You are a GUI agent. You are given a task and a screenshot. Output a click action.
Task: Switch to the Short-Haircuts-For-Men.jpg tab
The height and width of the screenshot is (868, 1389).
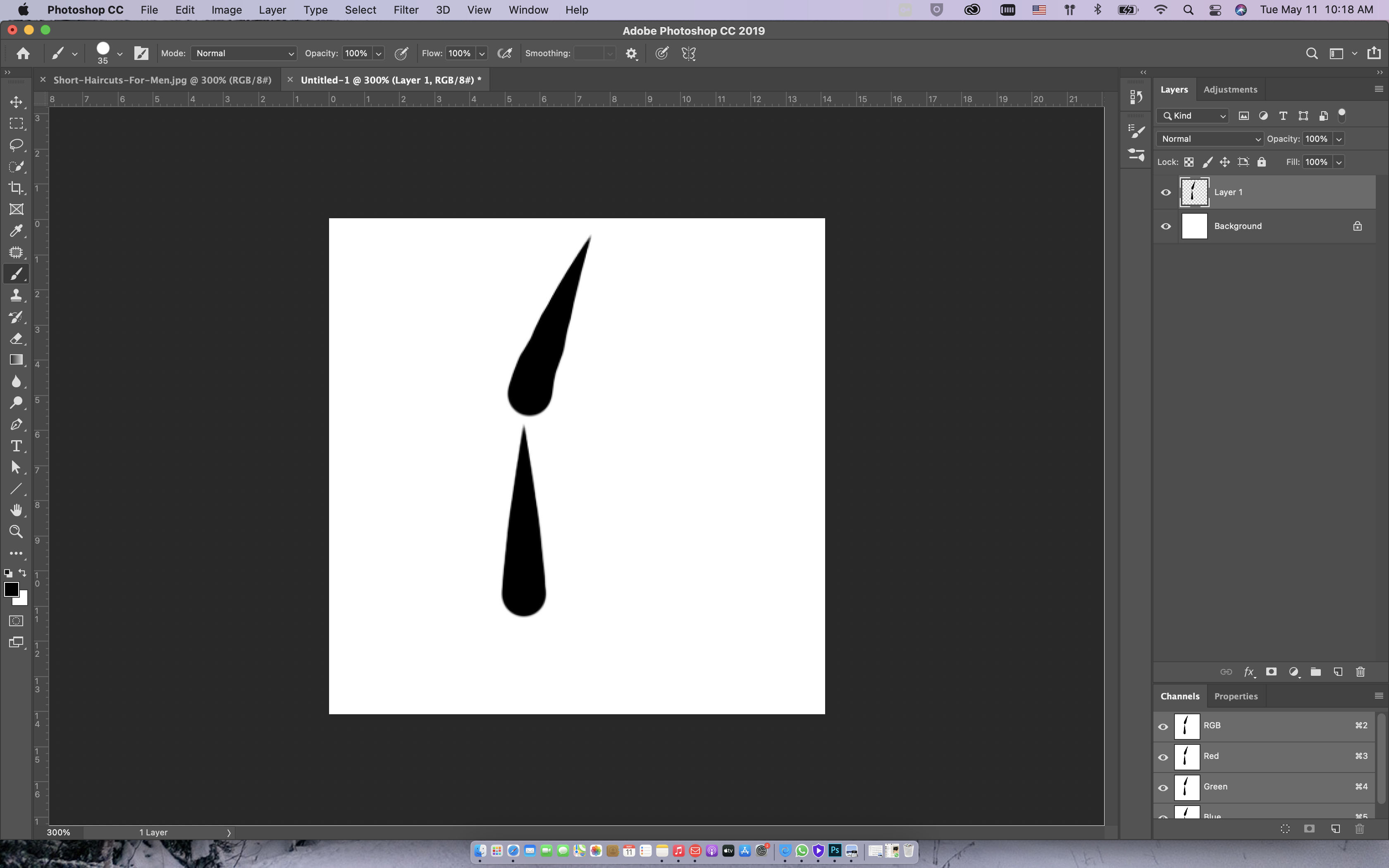[x=162, y=80]
